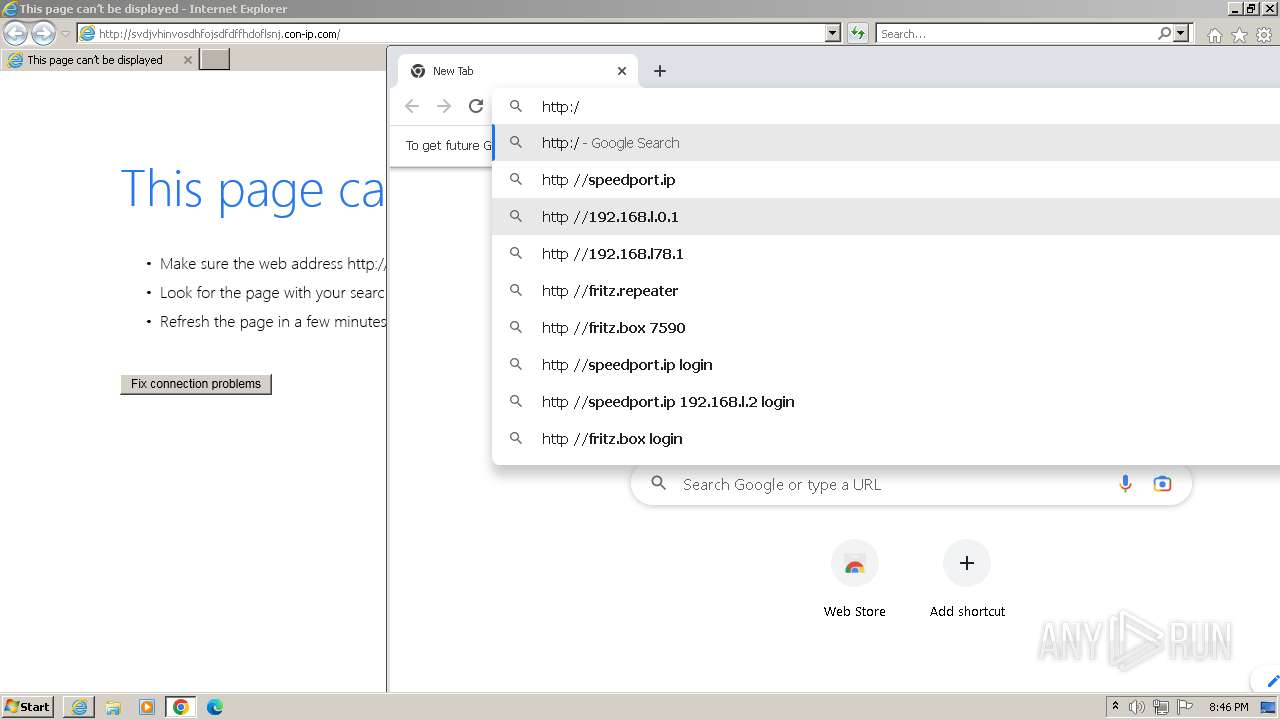Click Chrome back arrow
The width and height of the screenshot is (1280, 720).
412,106
